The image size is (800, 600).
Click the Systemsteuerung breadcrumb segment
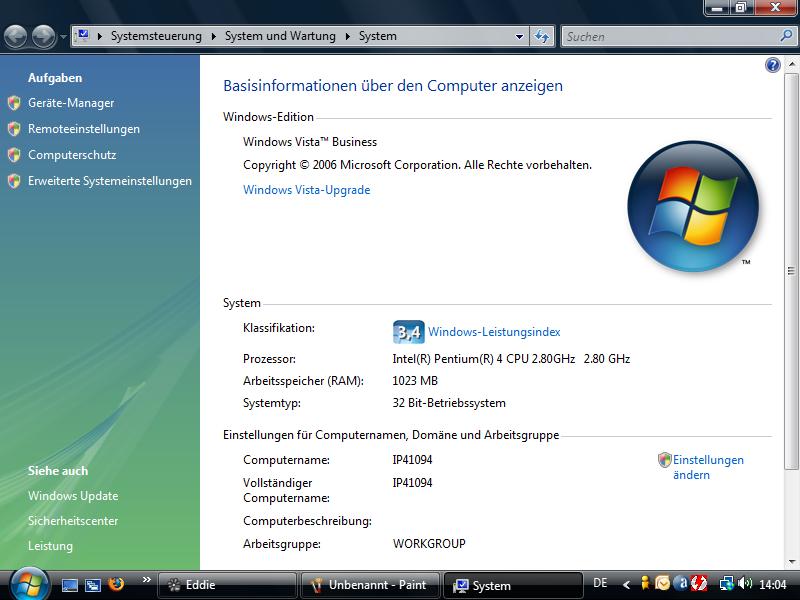[x=155, y=36]
